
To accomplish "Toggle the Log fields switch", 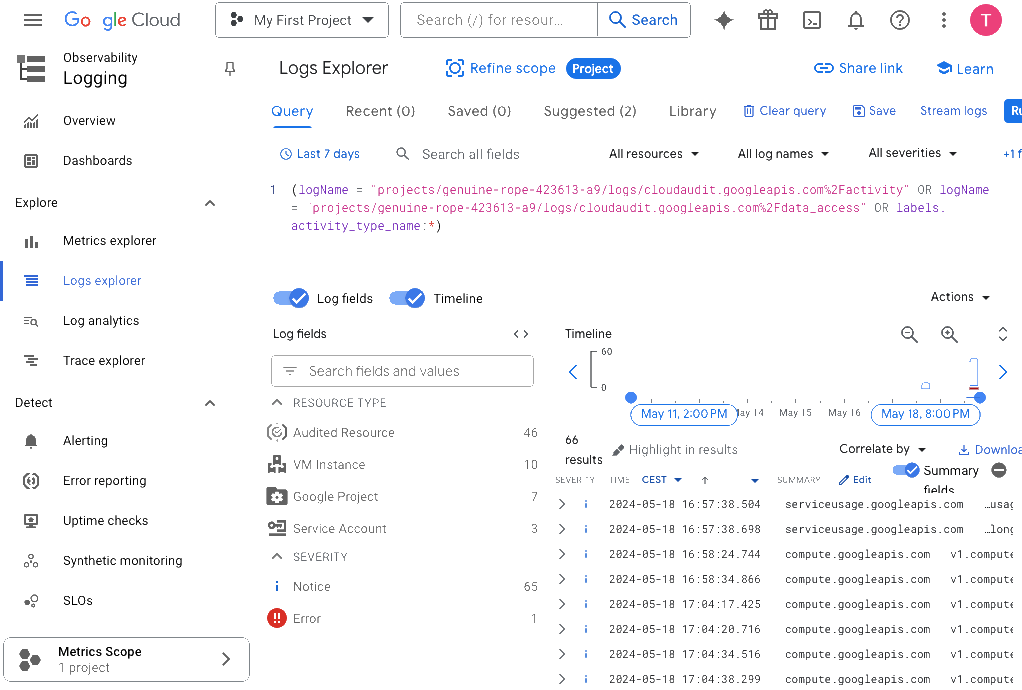I will 291,298.
